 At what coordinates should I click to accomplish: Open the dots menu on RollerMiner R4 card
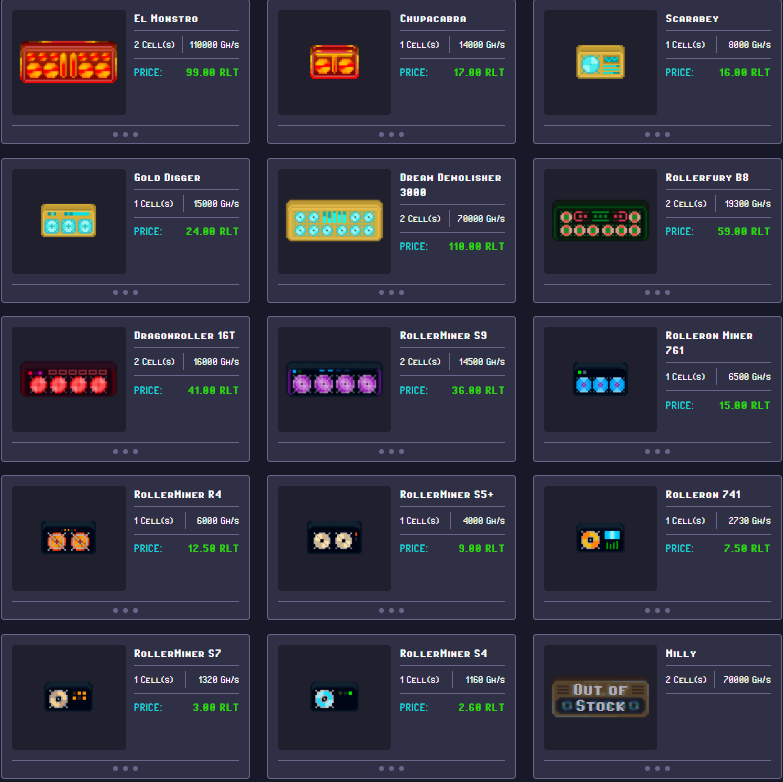(x=125, y=610)
